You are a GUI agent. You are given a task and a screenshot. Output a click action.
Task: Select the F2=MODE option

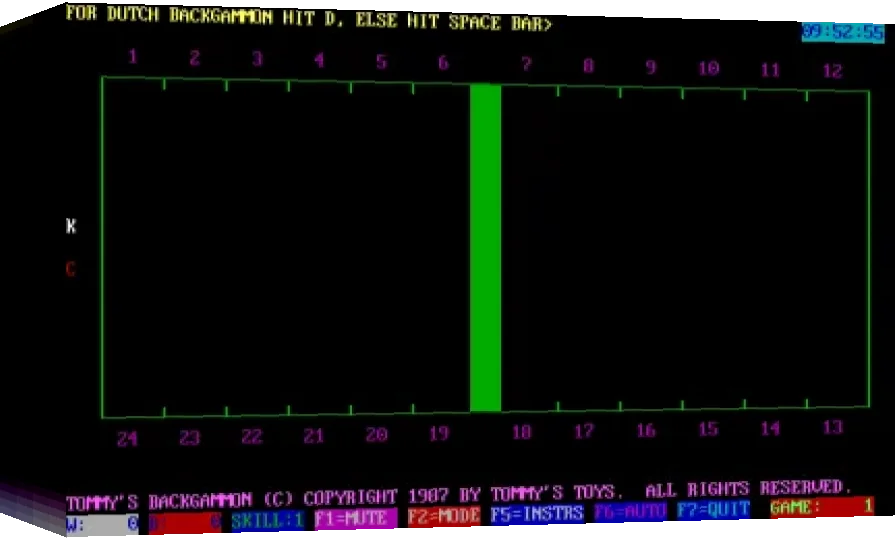tap(444, 515)
